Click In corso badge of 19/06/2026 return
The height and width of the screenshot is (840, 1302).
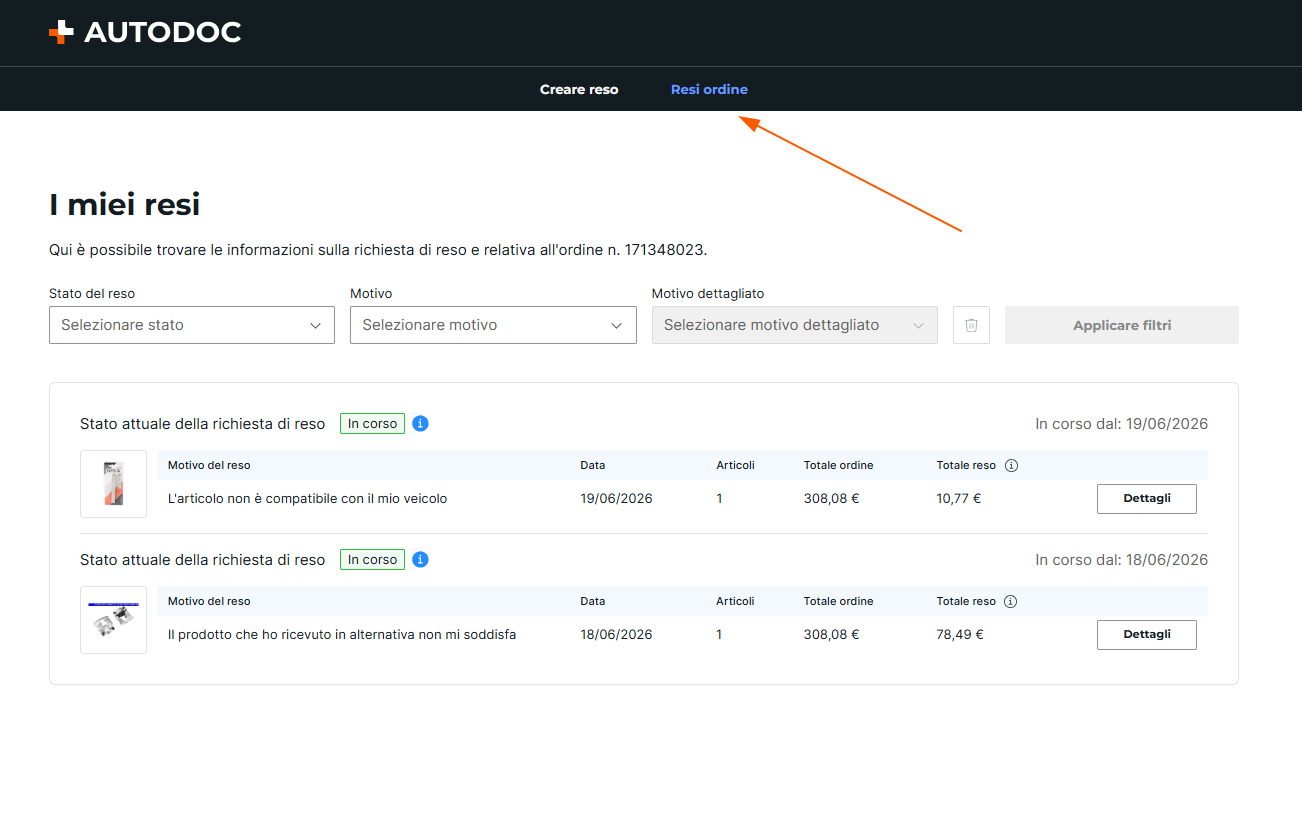(372, 423)
